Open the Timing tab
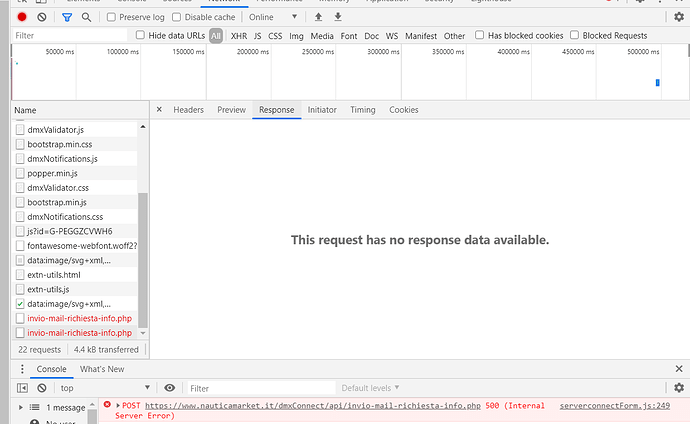This screenshot has width=690, height=424. tap(363, 110)
